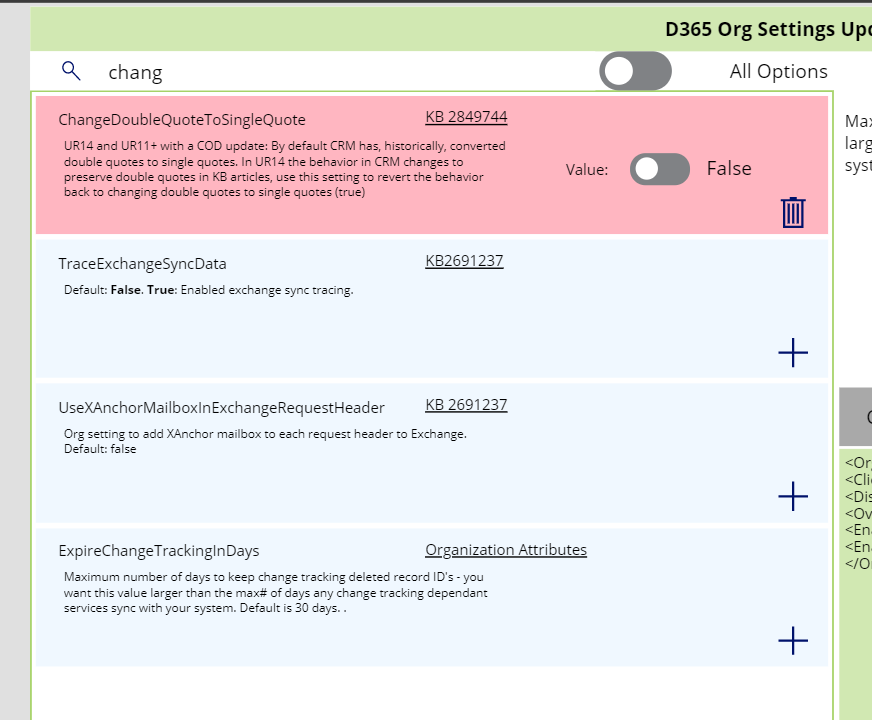The width and height of the screenshot is (872, 720).
Task: Click the 'Value:' label
Action: pyautogui.click(x=587, y=170)
